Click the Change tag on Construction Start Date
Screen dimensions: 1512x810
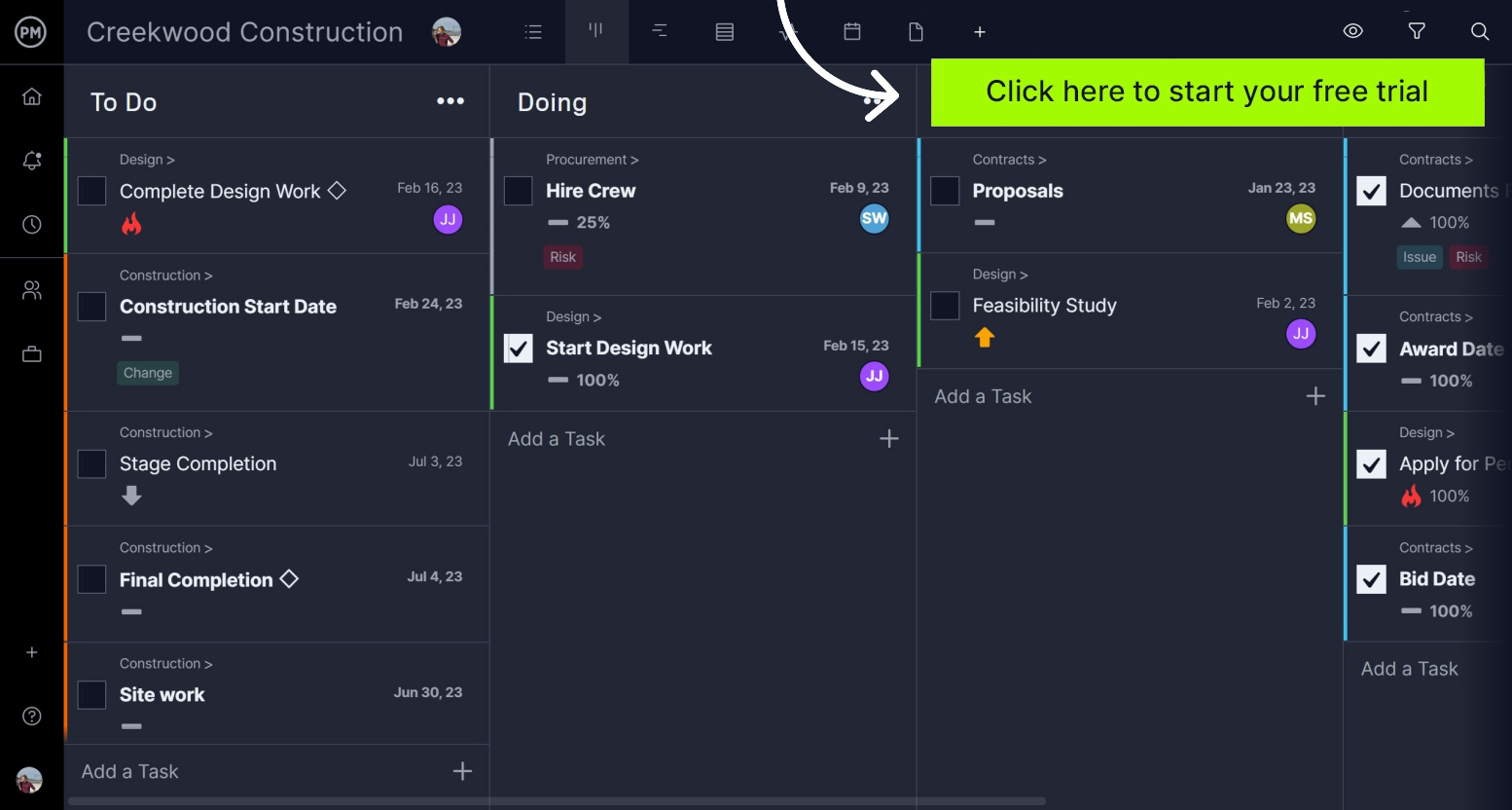click(148, 373)
